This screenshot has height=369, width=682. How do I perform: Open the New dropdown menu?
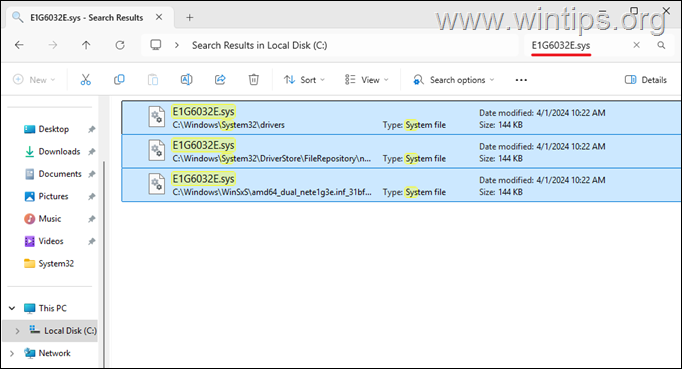pyautogui.click(x=34, y=80)
